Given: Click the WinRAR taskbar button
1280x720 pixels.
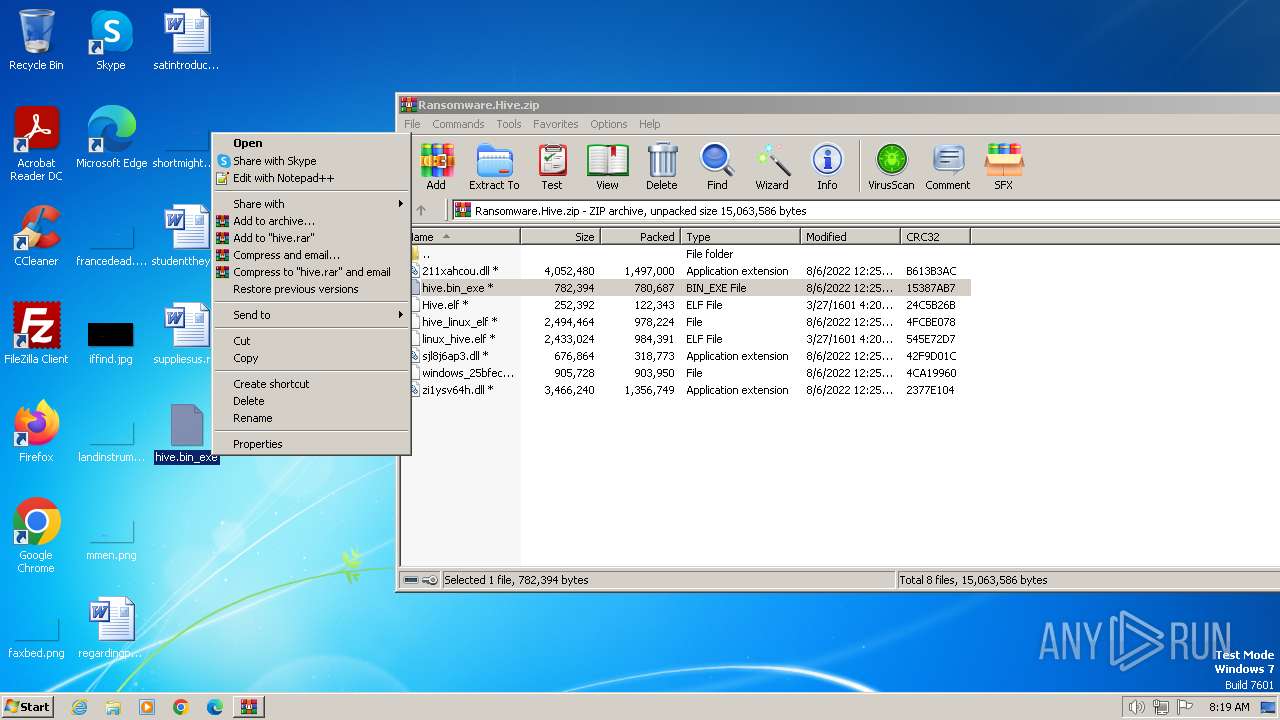Looking at the screenshot, I should (248, 707).
